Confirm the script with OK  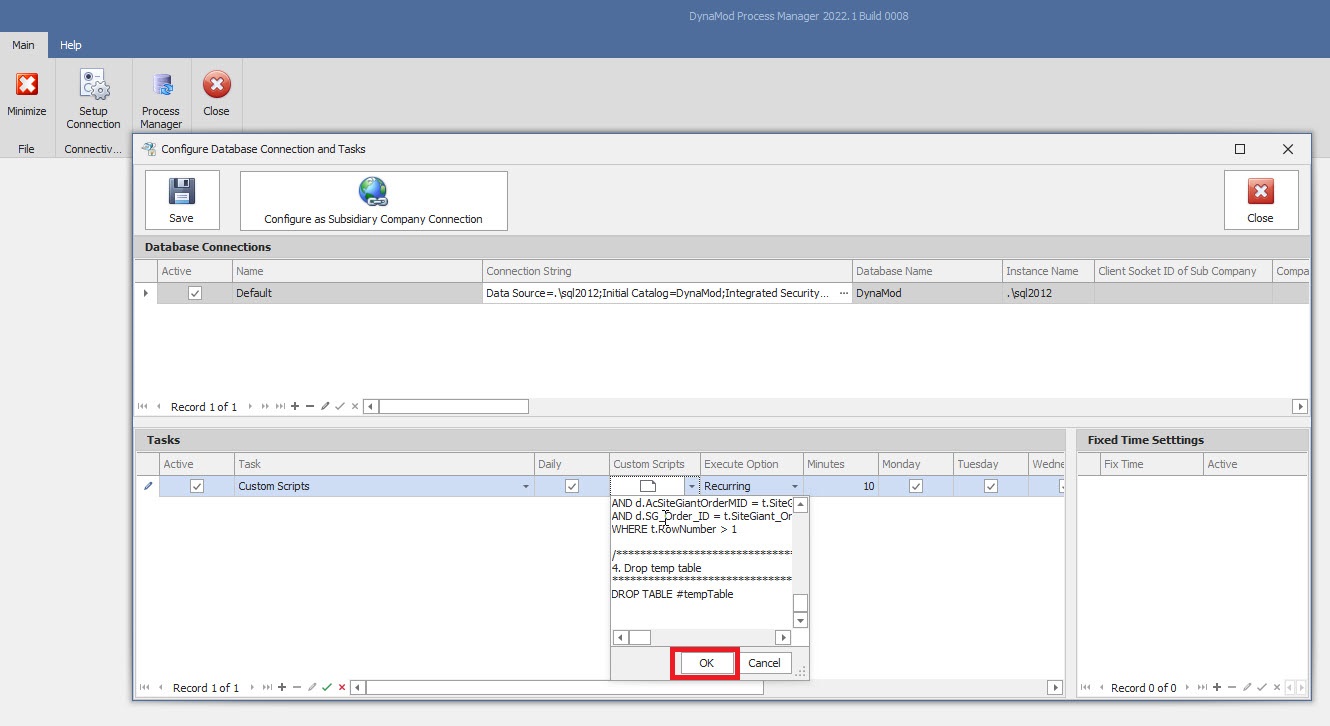click(x=706, y=663)
